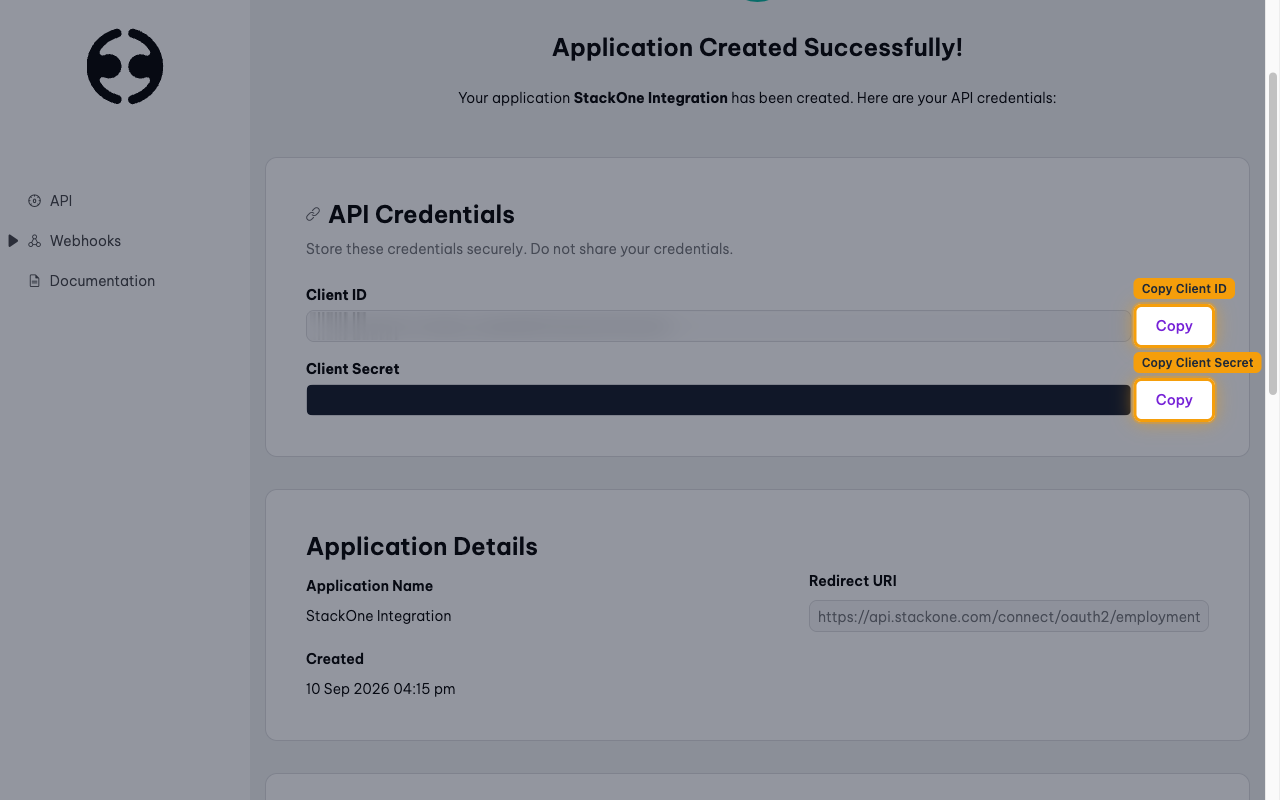Click the bold 'StackOne Integration' in the message
This screenshot has height=800, width=1280.
pos(650,98)
